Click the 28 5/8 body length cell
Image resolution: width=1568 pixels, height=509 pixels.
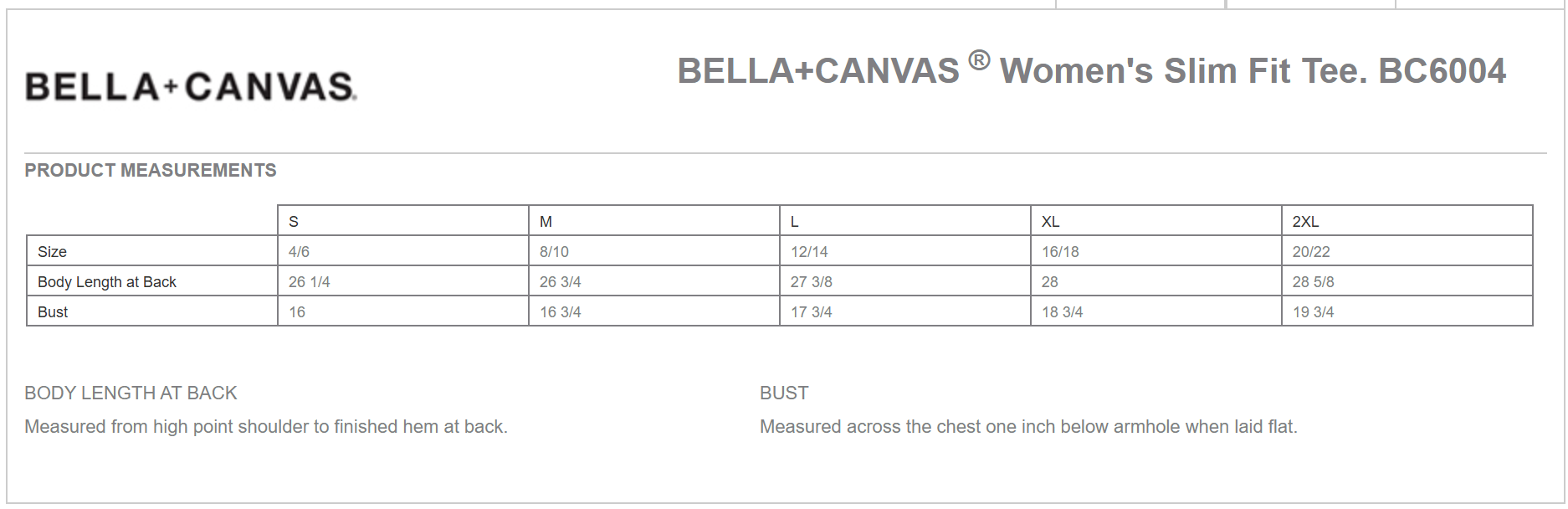pyautogui.click(x=1314, y=282)
